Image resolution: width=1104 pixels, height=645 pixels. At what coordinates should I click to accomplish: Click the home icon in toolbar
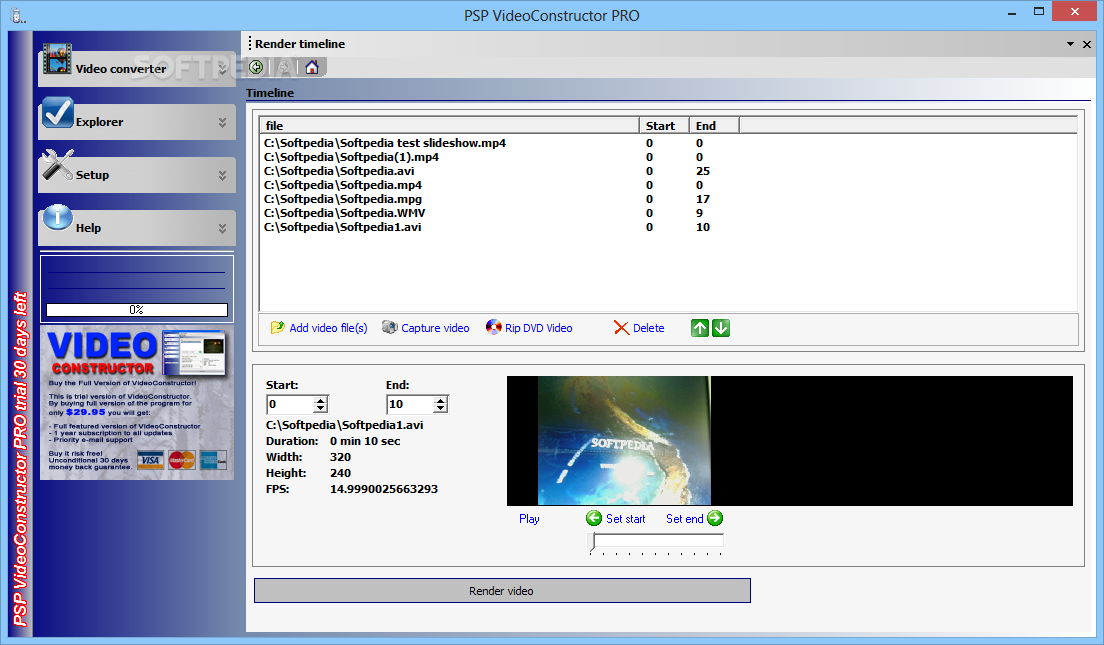(x=312, y=67)
